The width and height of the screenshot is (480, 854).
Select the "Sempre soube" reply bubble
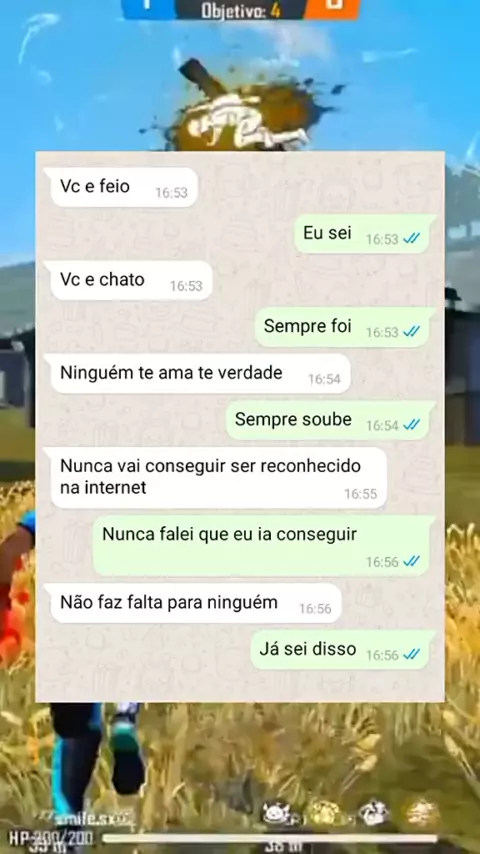click(x=331, y=420)
